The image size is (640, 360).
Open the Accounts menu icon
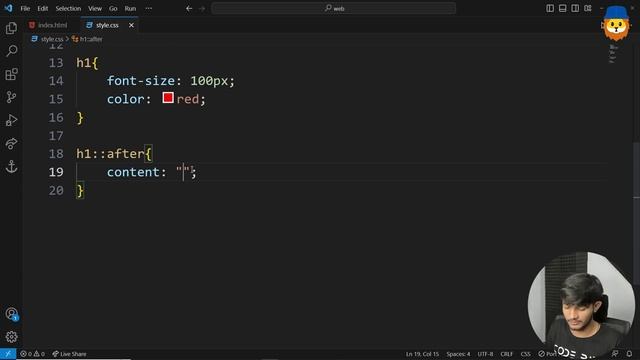[x=11, y=314]
